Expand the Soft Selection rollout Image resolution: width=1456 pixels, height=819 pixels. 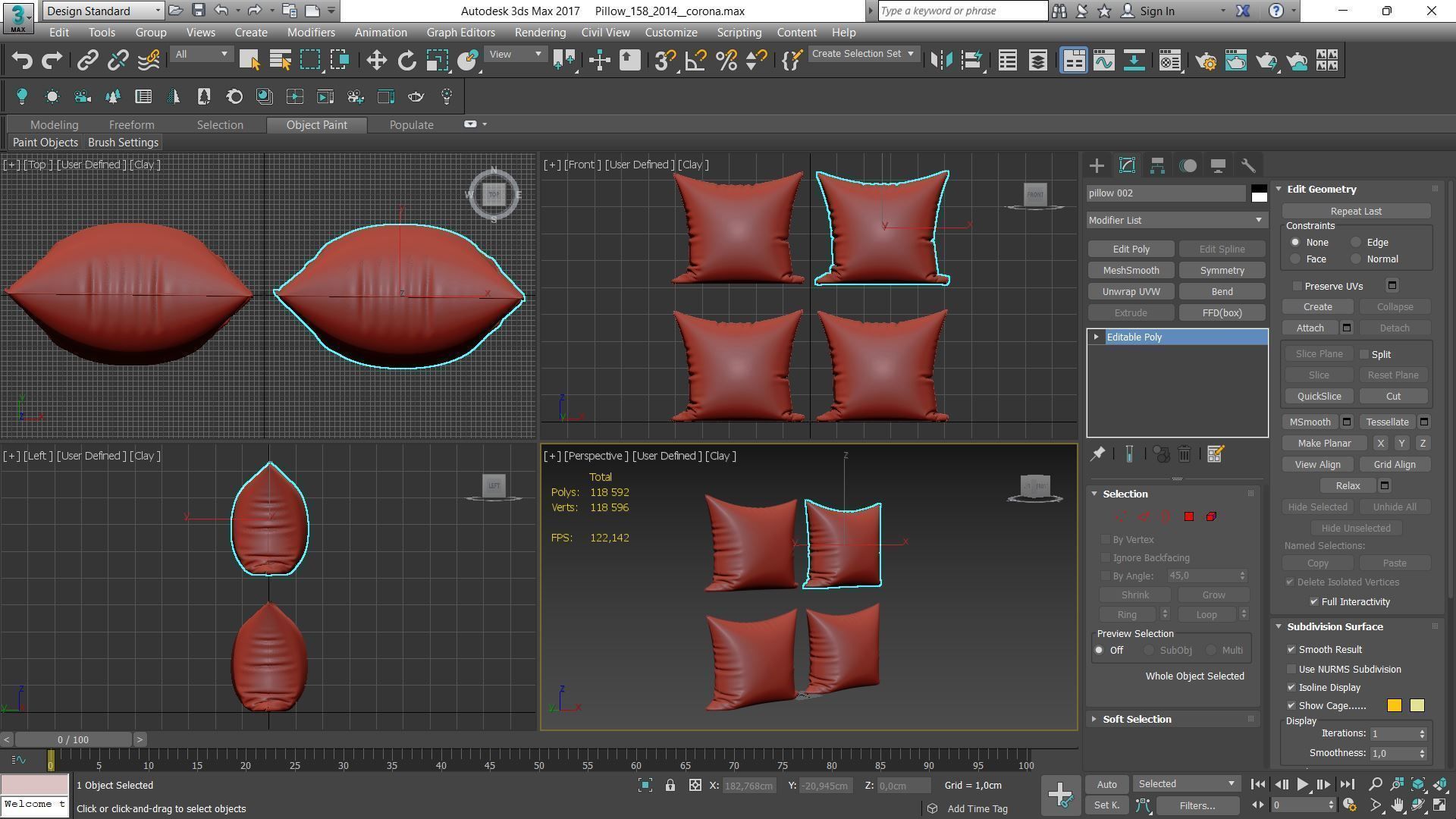point(1136,719)
